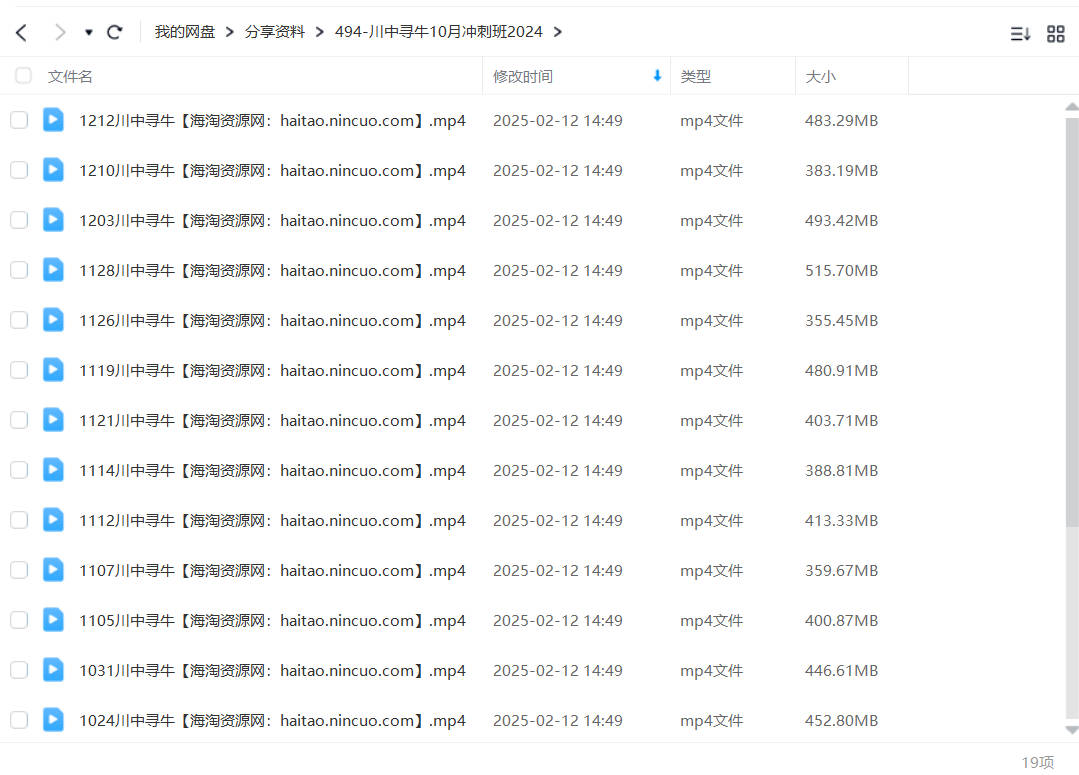1079x775 pixels.
Task: Tick the select-all checkbox in header
Action: coord(23,76)
